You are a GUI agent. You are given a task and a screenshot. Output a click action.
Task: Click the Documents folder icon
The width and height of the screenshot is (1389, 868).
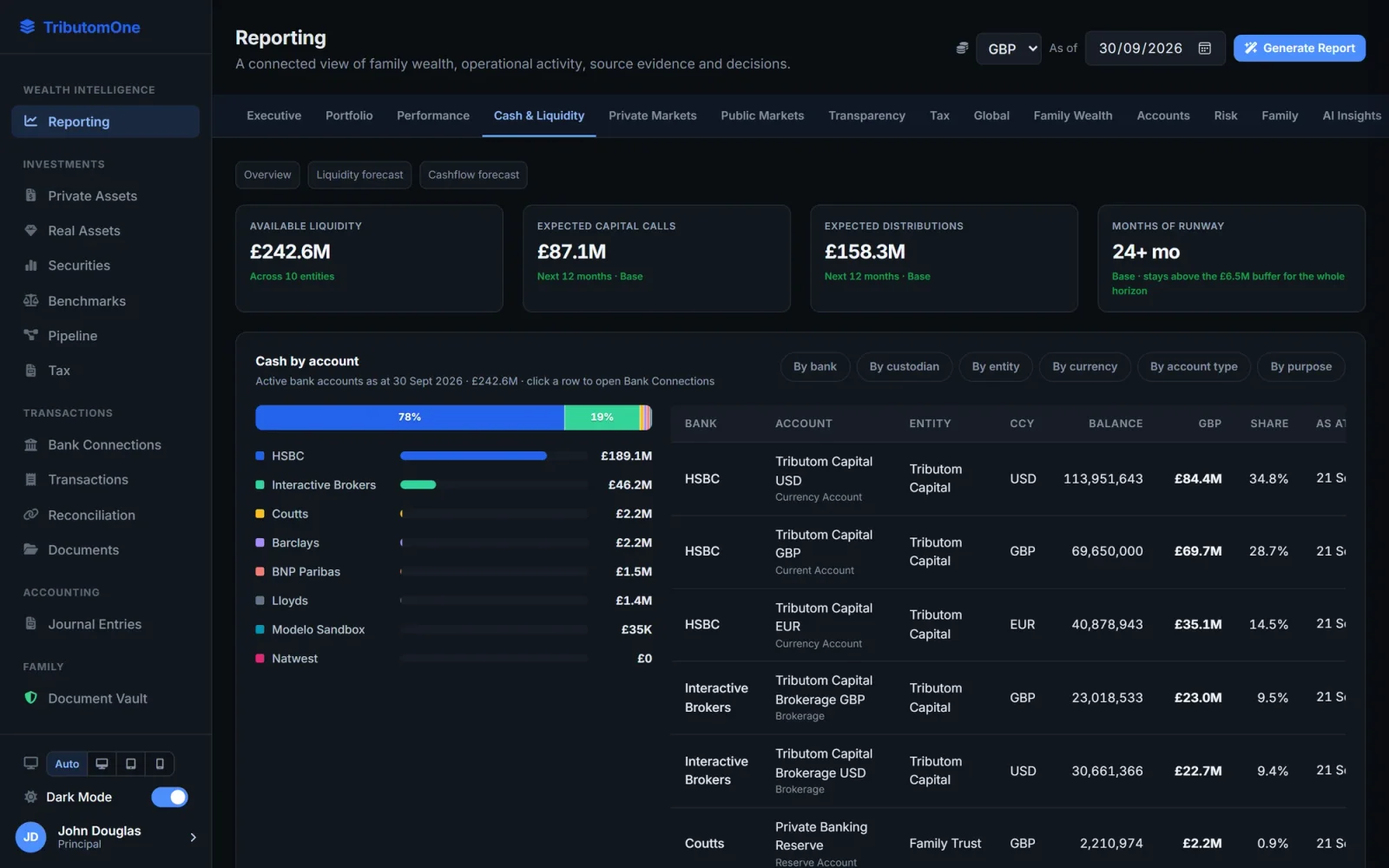(x=31, y=549)
